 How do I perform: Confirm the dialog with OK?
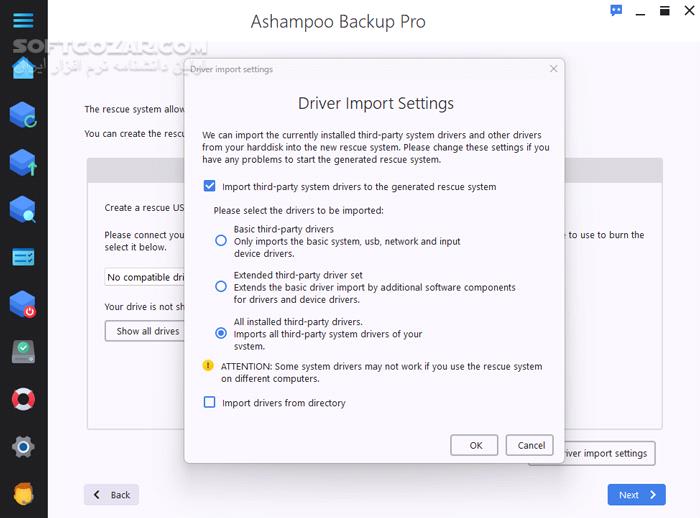point(474,445)
